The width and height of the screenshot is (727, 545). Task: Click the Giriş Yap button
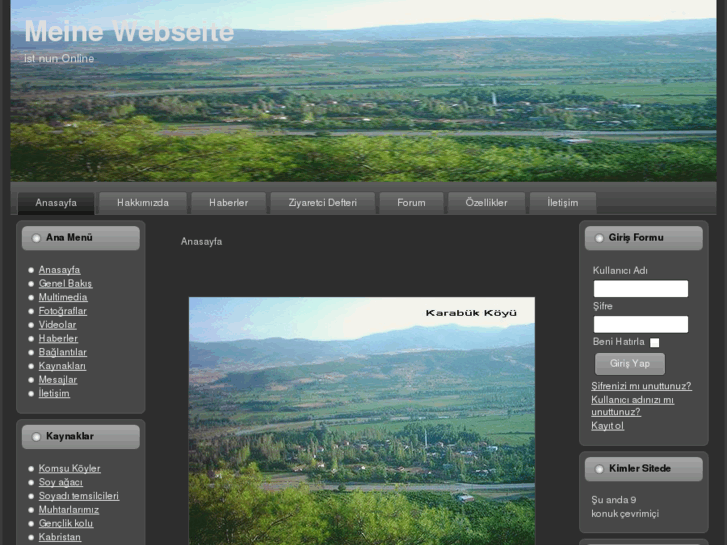pyautogui.click(x=630, y=364)
